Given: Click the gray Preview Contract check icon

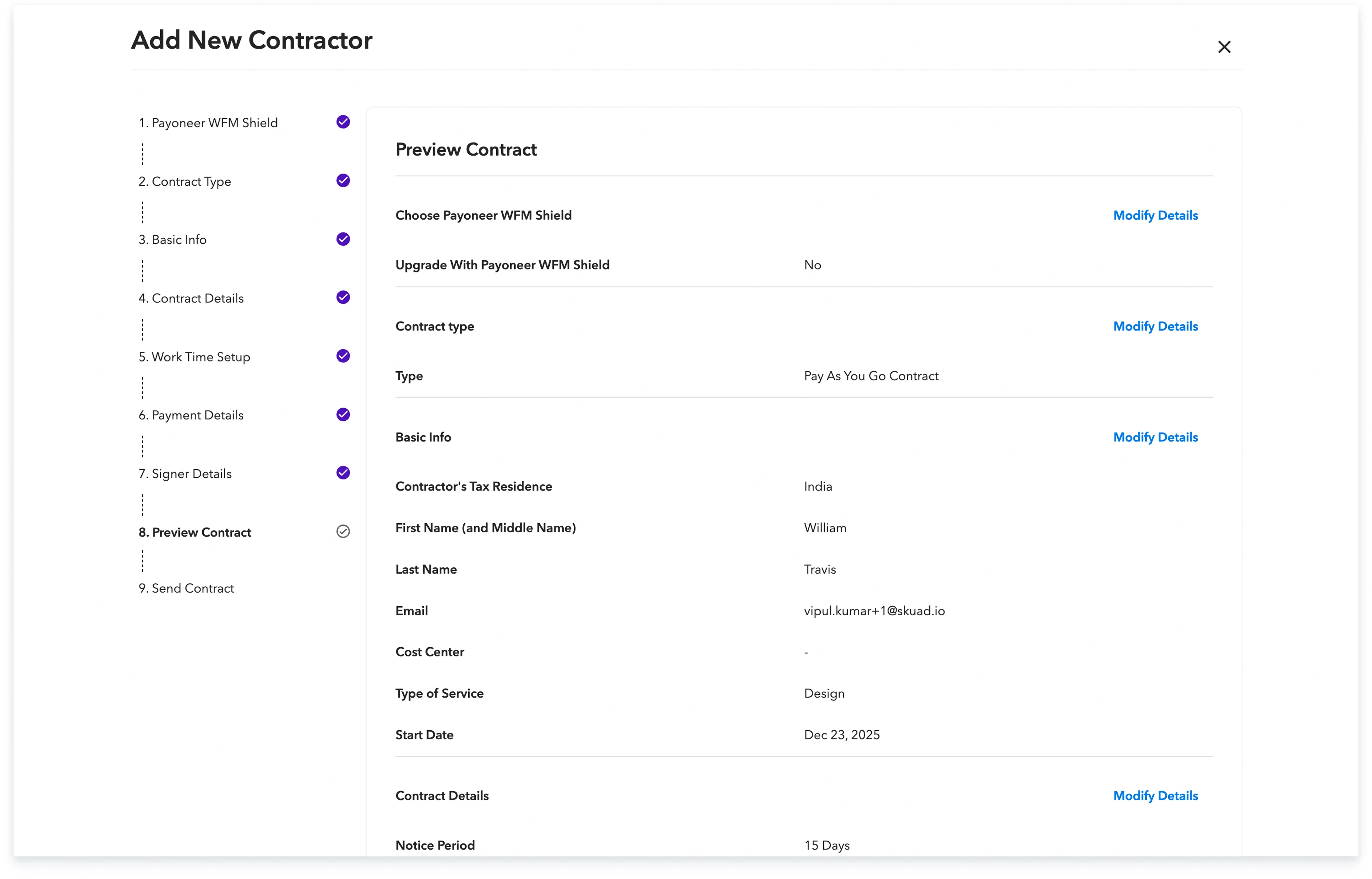Looking at the screenshot, I should 343,532.
